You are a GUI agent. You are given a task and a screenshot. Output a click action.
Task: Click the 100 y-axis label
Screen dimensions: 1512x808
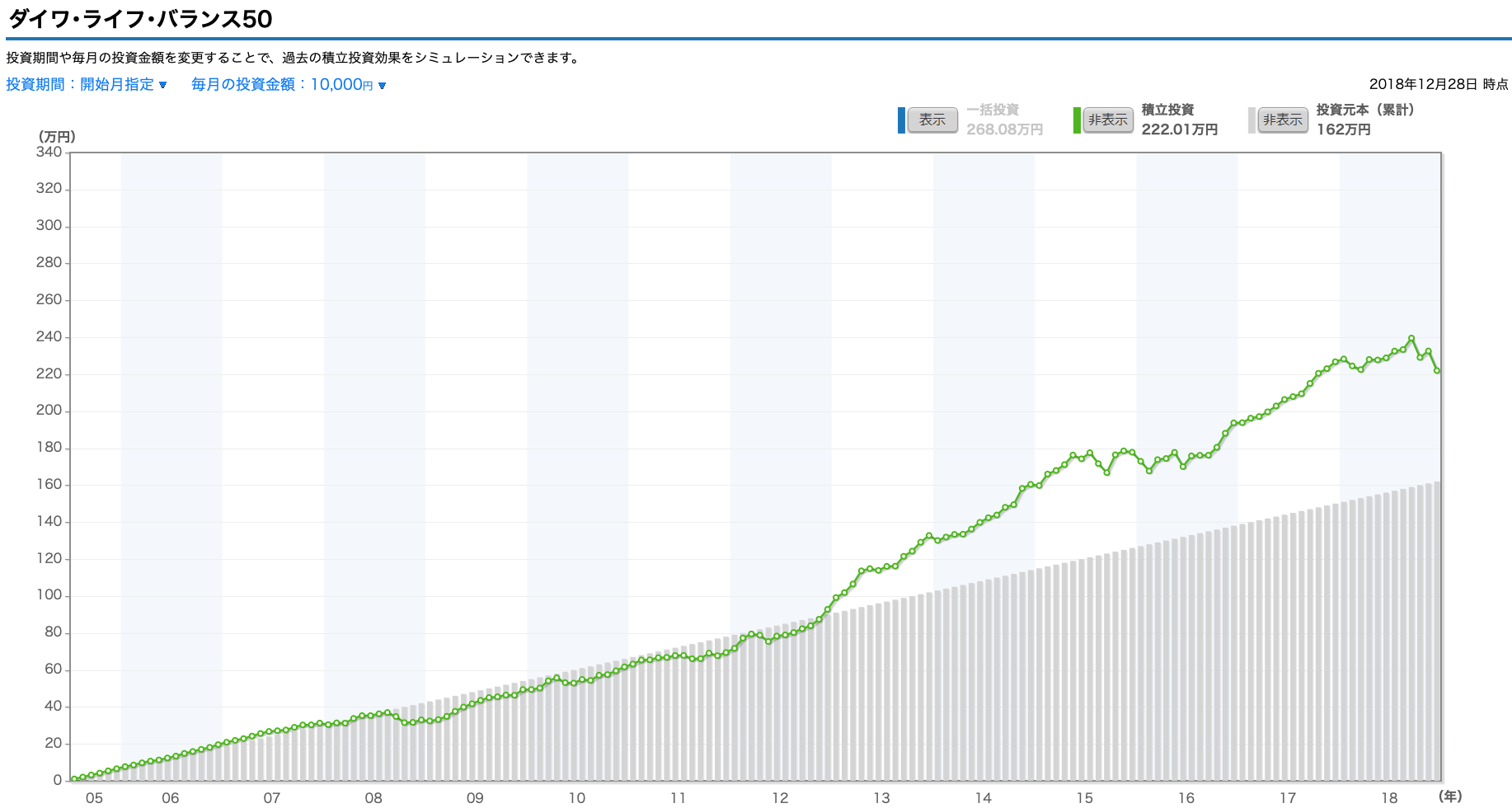pos(49,595)
